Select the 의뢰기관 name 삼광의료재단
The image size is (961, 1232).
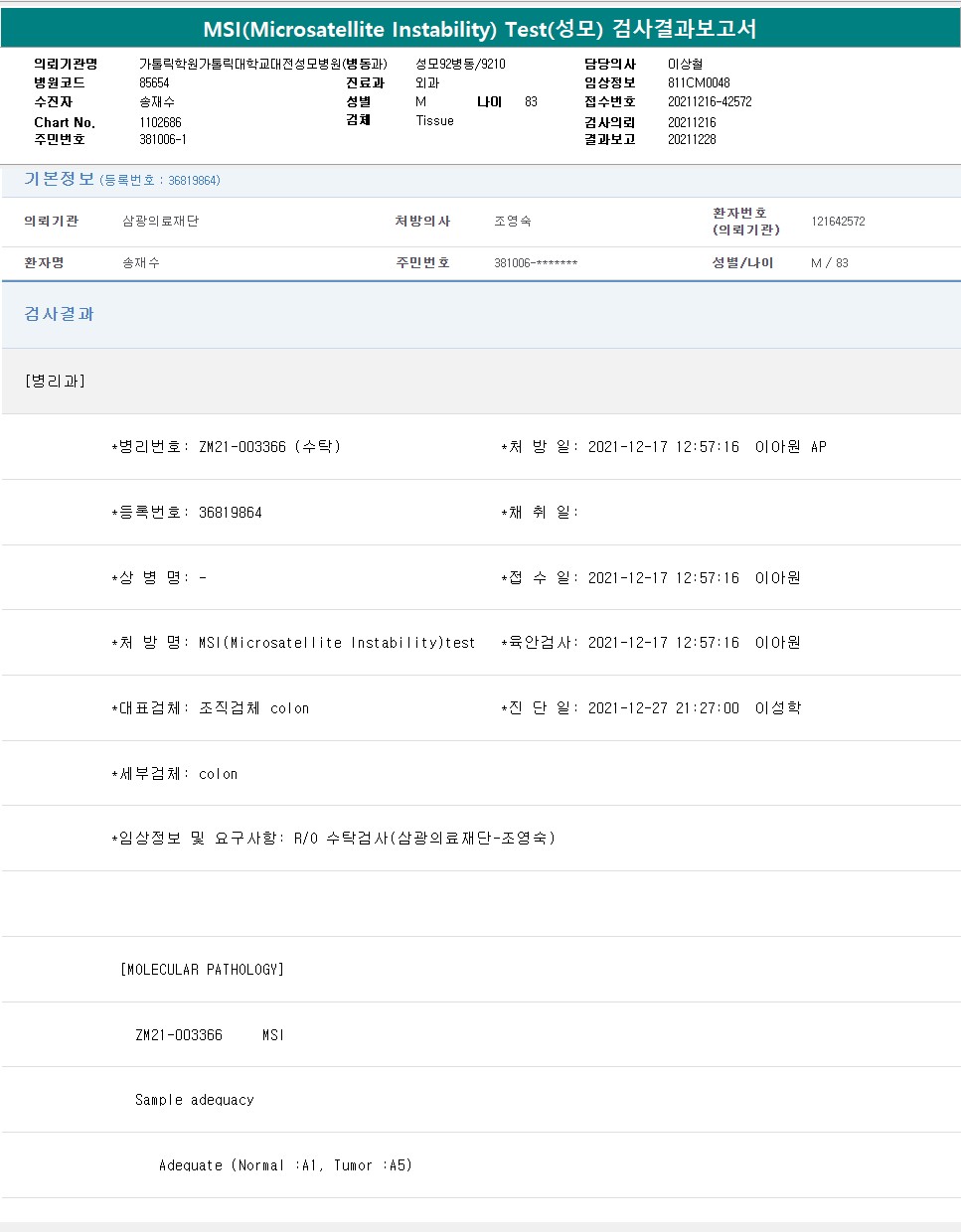160,222
